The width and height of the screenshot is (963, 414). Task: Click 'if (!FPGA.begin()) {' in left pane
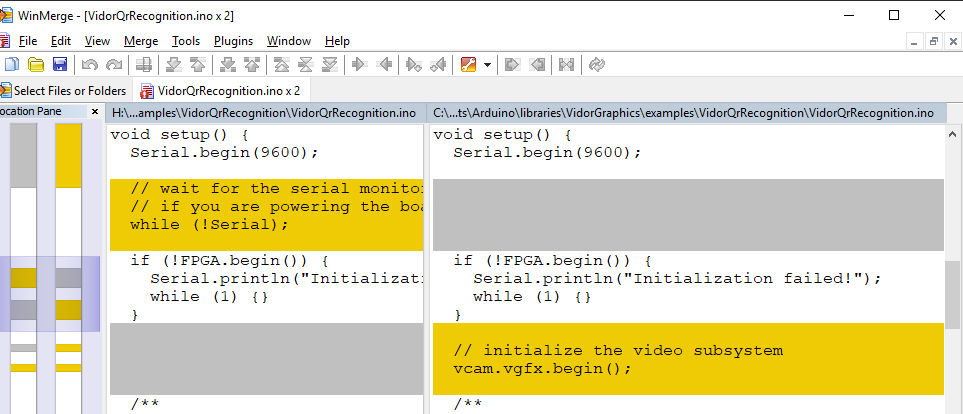coord(230,261)
